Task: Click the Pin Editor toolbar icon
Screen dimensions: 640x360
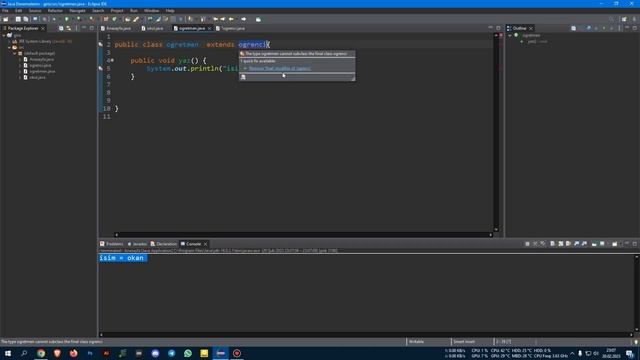Action: click(x=258, y=19)
